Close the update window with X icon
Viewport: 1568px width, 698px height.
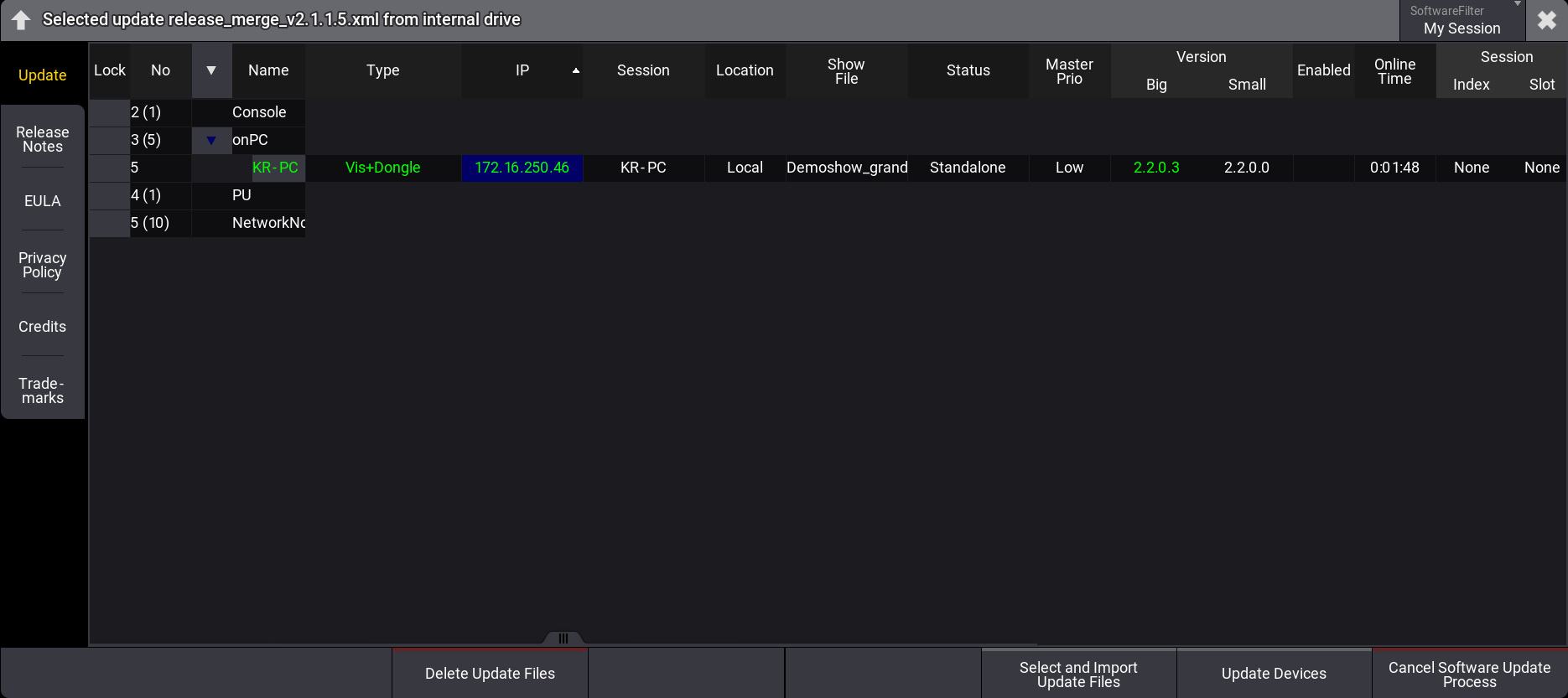(1547, 20)
